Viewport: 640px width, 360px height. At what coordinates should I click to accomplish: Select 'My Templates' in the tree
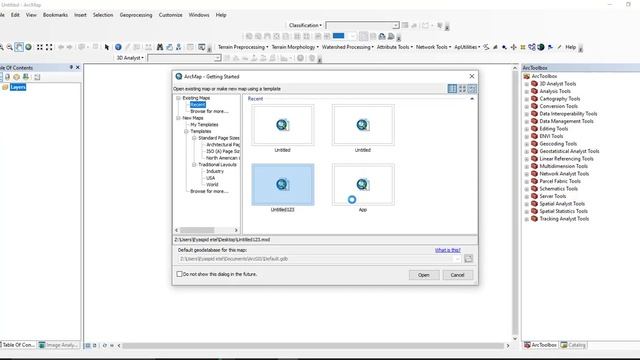click(204, 124)
